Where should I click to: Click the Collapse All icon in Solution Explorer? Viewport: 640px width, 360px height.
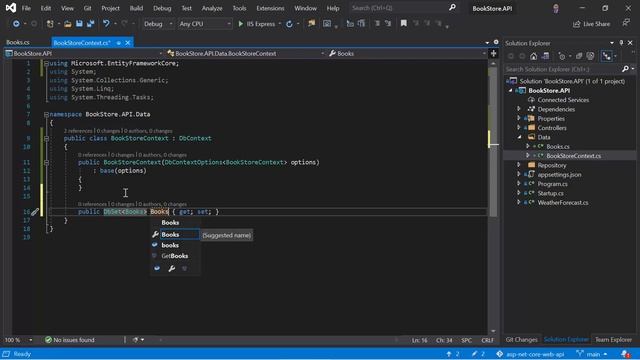pos(579,56)
